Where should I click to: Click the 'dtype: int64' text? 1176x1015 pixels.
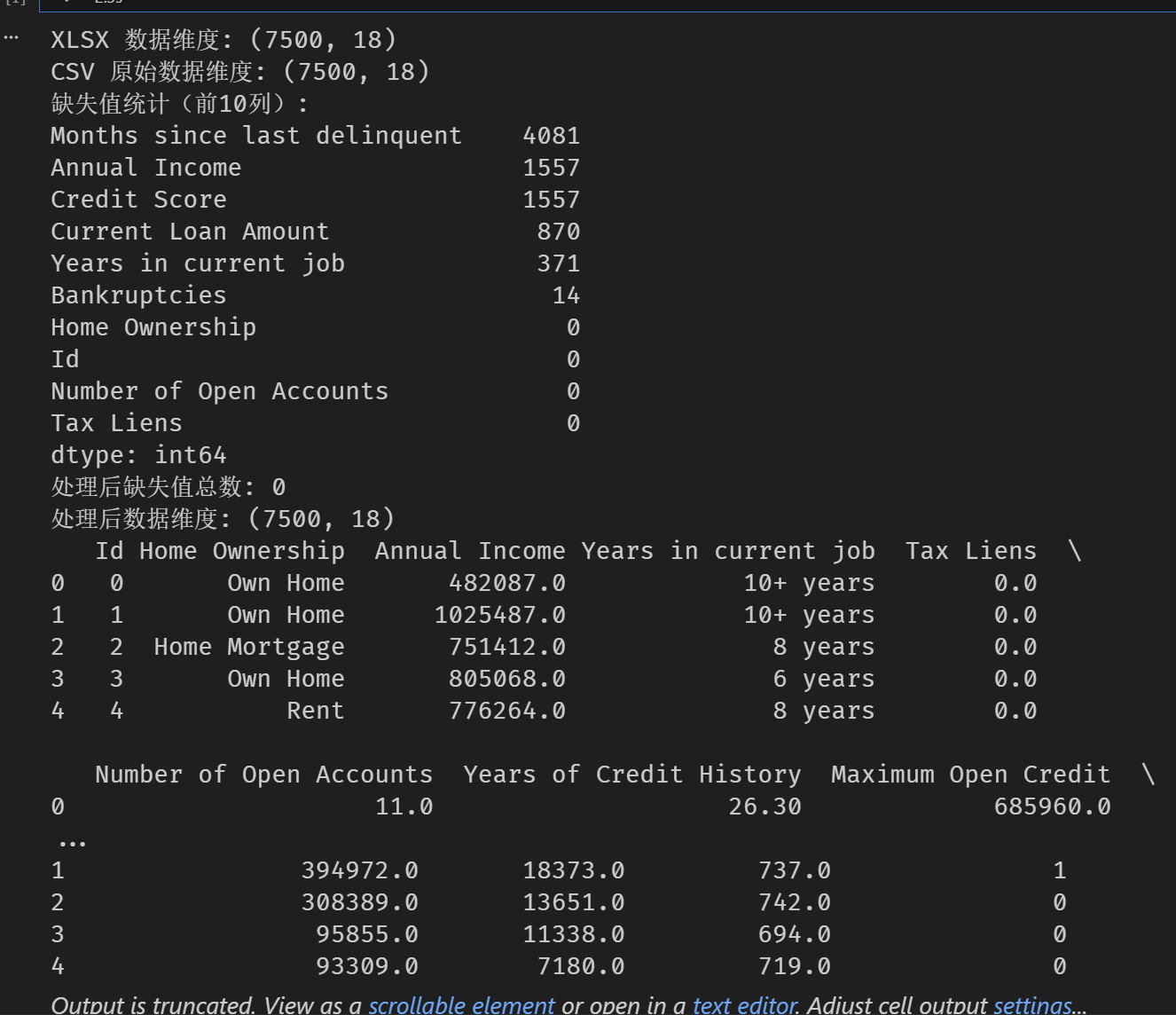tap(138, 455)
